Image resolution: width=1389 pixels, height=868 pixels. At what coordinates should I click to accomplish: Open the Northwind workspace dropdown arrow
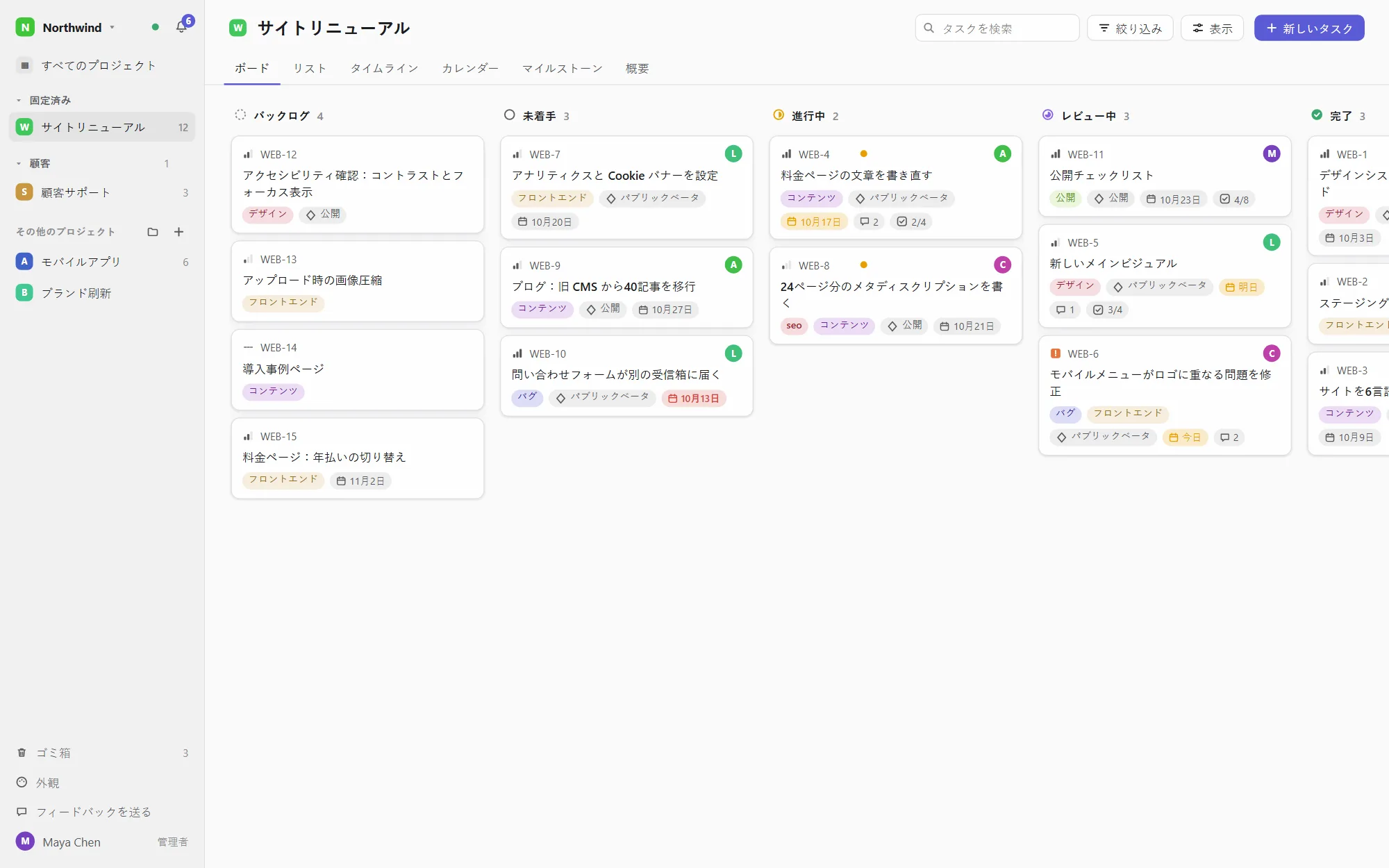[112, 28]
